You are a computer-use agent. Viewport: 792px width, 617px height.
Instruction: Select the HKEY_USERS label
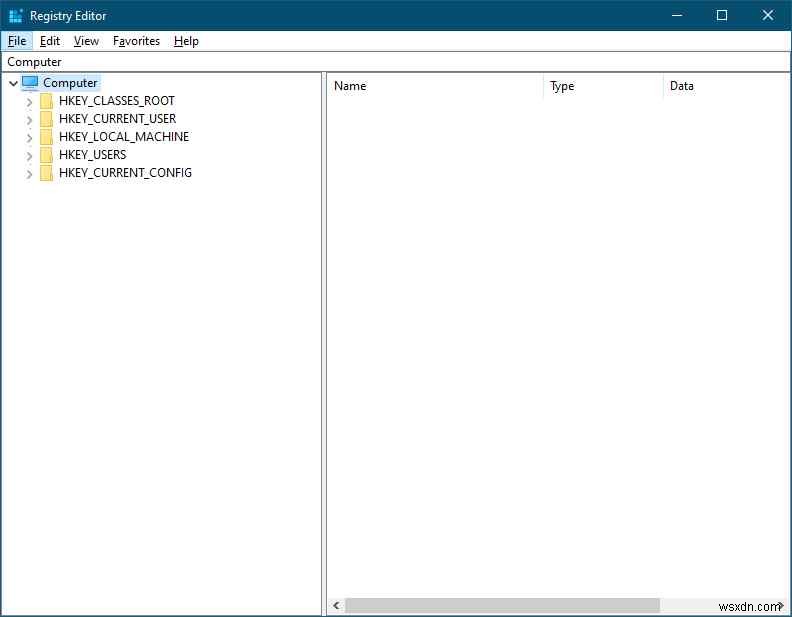click(92, 155)
